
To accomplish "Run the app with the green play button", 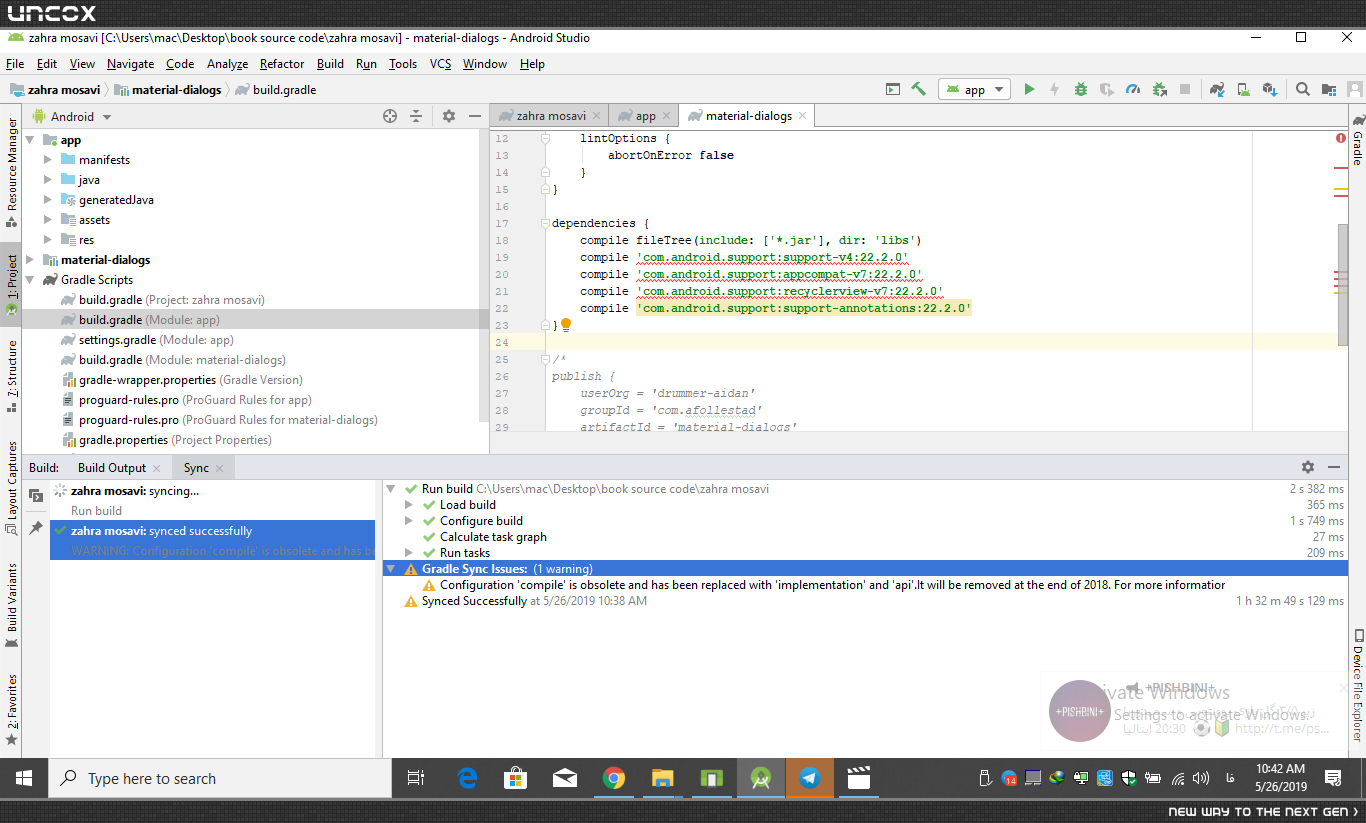I will point(1029,89).
